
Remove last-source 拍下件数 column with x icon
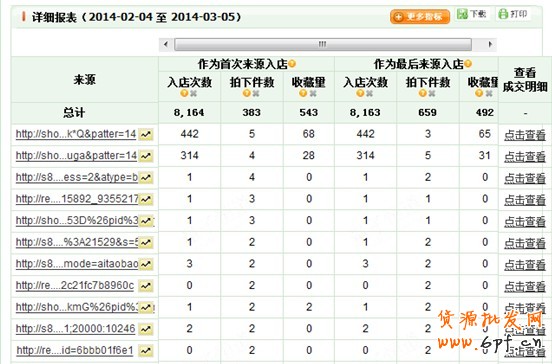click(432, 93)
